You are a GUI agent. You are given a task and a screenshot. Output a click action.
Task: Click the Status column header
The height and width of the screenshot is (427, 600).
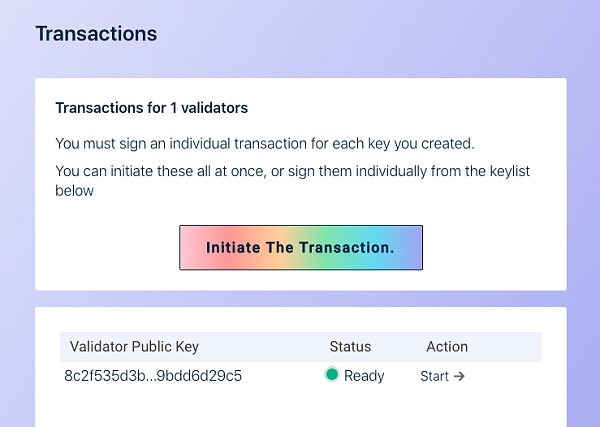click(x=350, y=347)
